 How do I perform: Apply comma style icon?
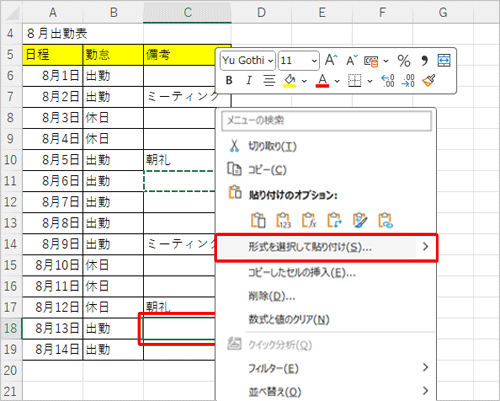coord(424,61)
